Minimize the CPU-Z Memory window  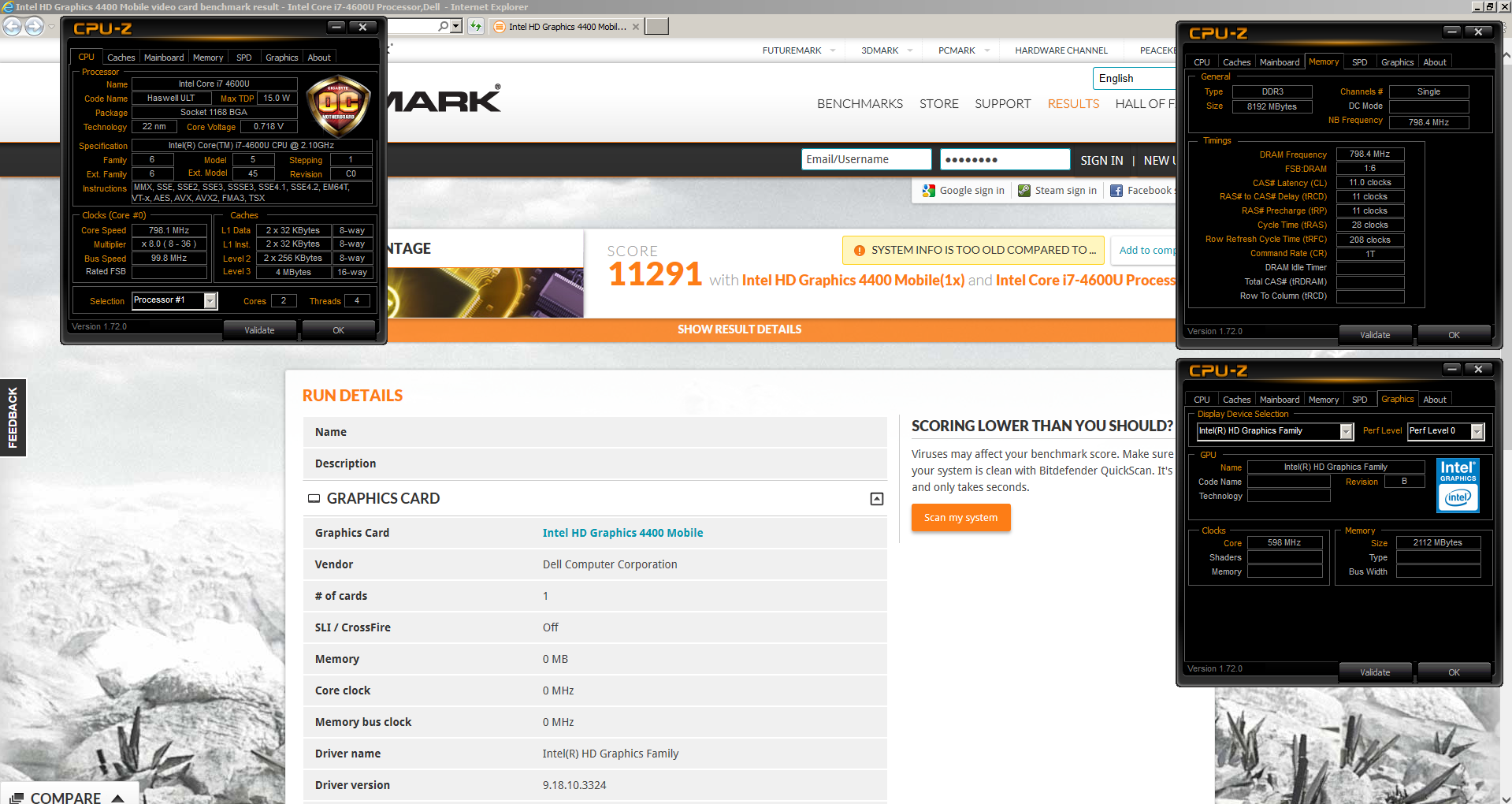[1451, 32]
